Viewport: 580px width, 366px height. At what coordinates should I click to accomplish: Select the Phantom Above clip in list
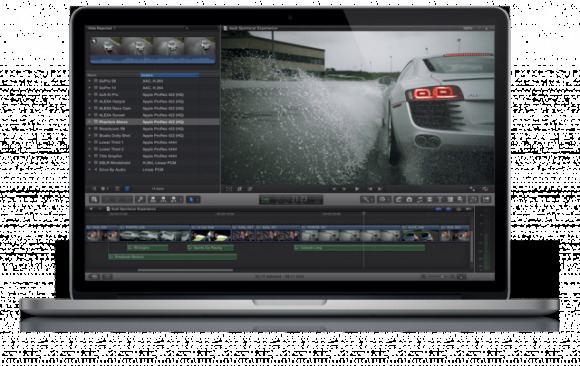[x=153, y=122]
